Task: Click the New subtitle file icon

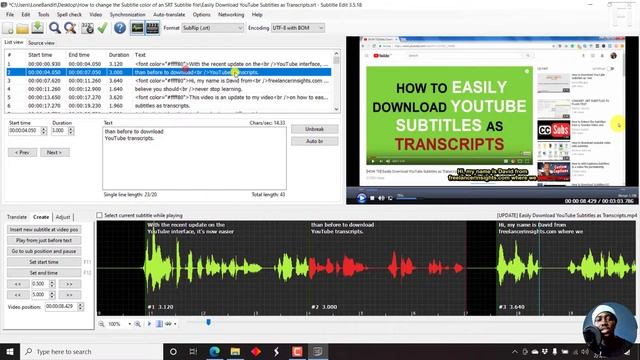Action: click(8, 28)
